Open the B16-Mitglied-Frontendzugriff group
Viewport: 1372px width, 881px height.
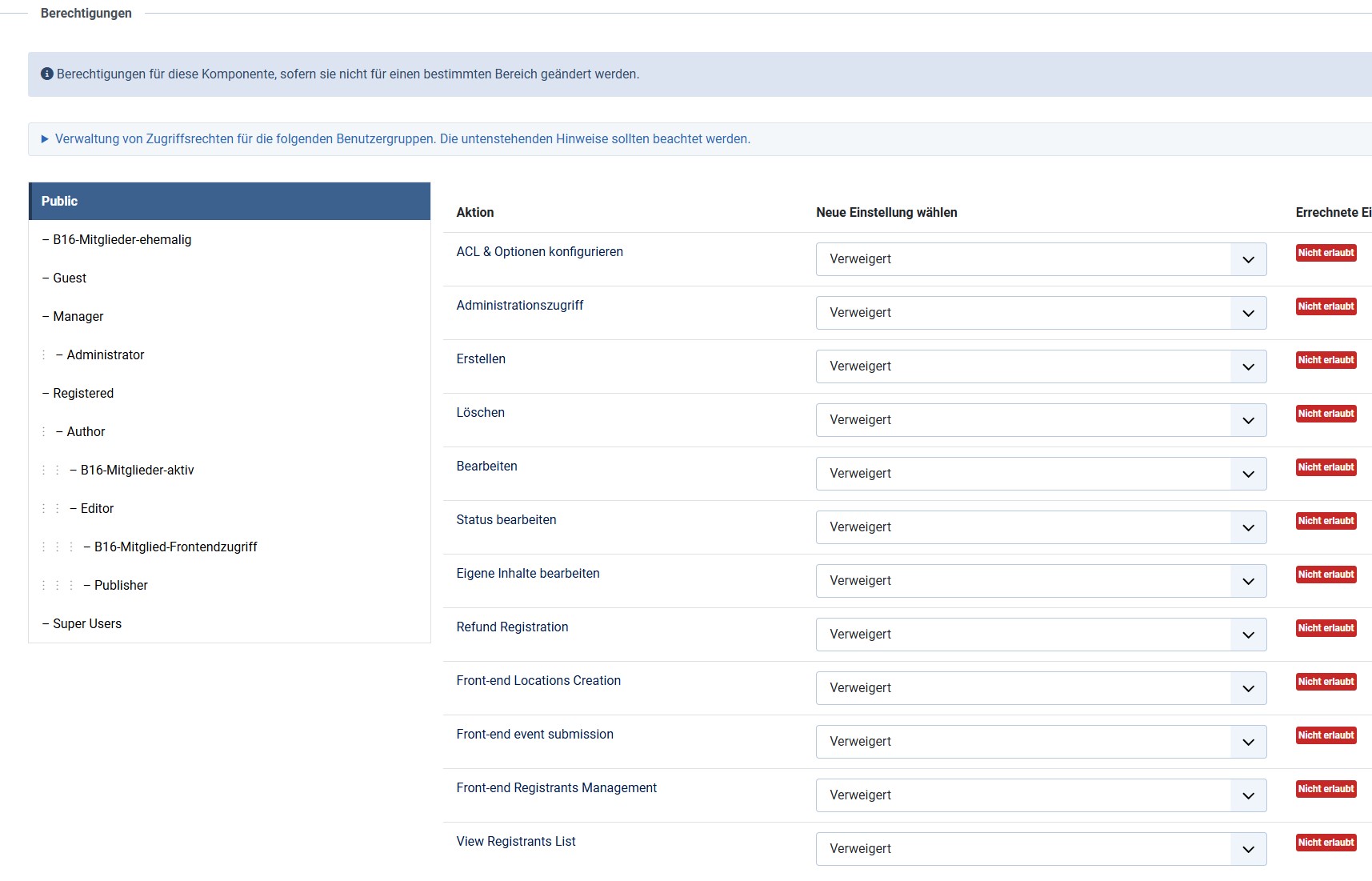[175, 547]
